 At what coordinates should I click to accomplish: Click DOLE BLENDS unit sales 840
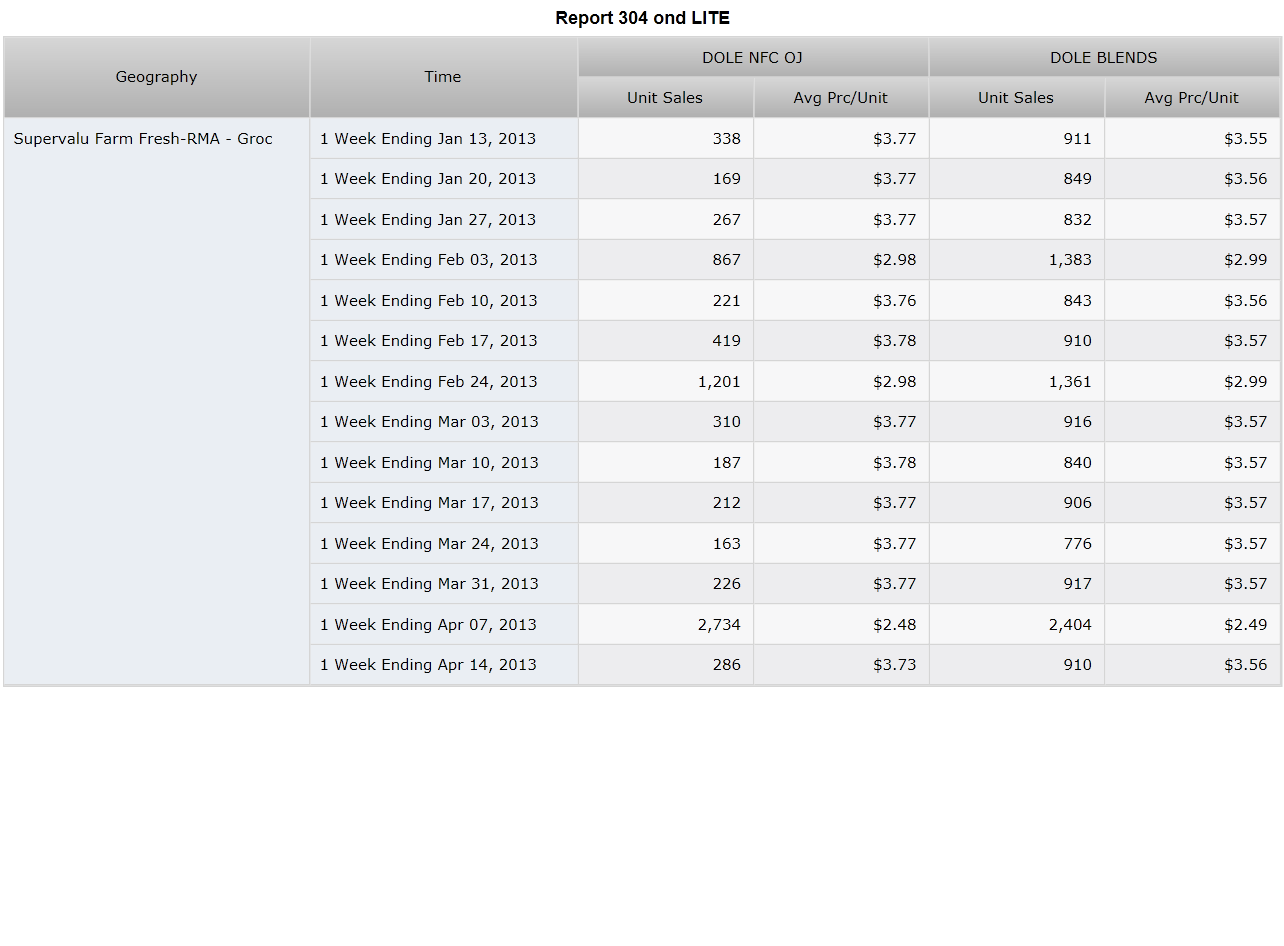(x=1017, y=463)
